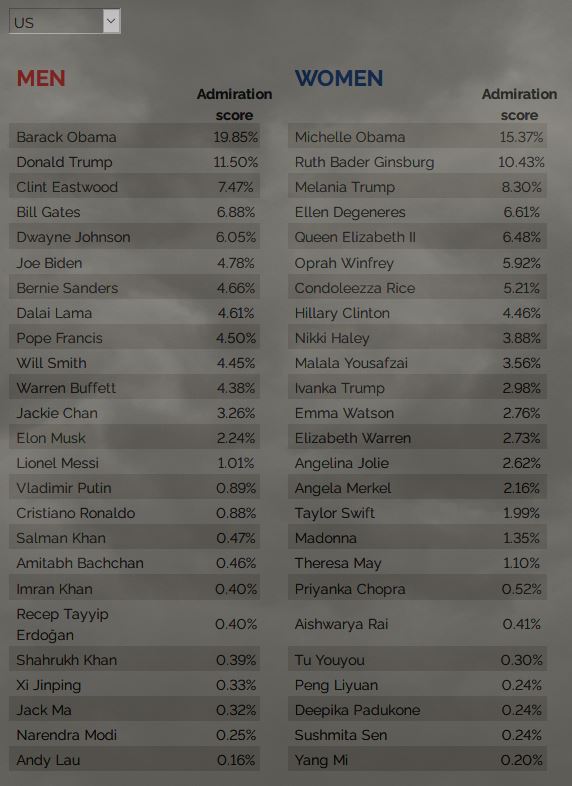The image size is (572, 786).
Task: Select Recep Tayyip Erdoğan entry
Action: [134, 624]
